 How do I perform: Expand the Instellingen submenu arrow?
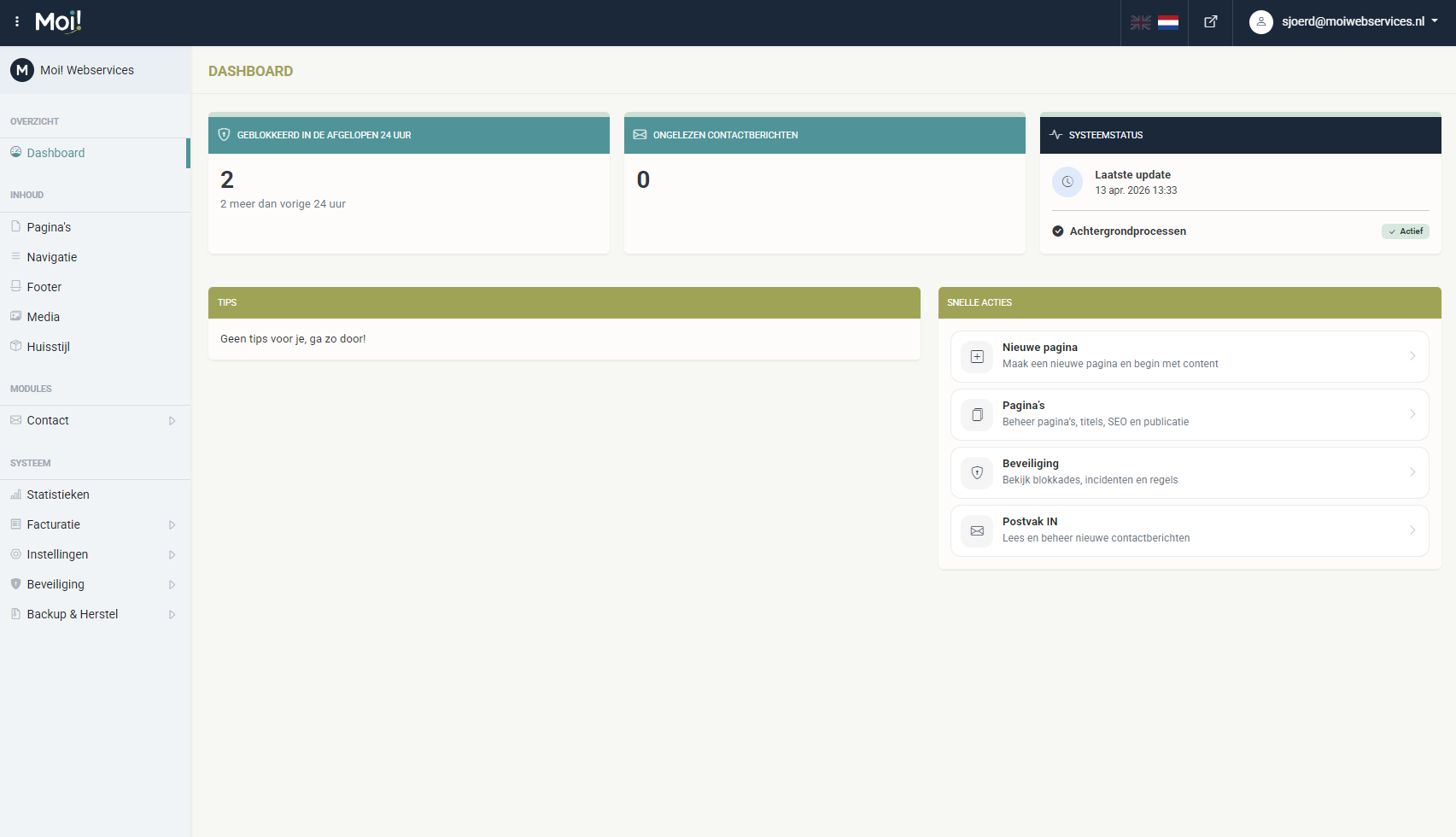point(172,555)
